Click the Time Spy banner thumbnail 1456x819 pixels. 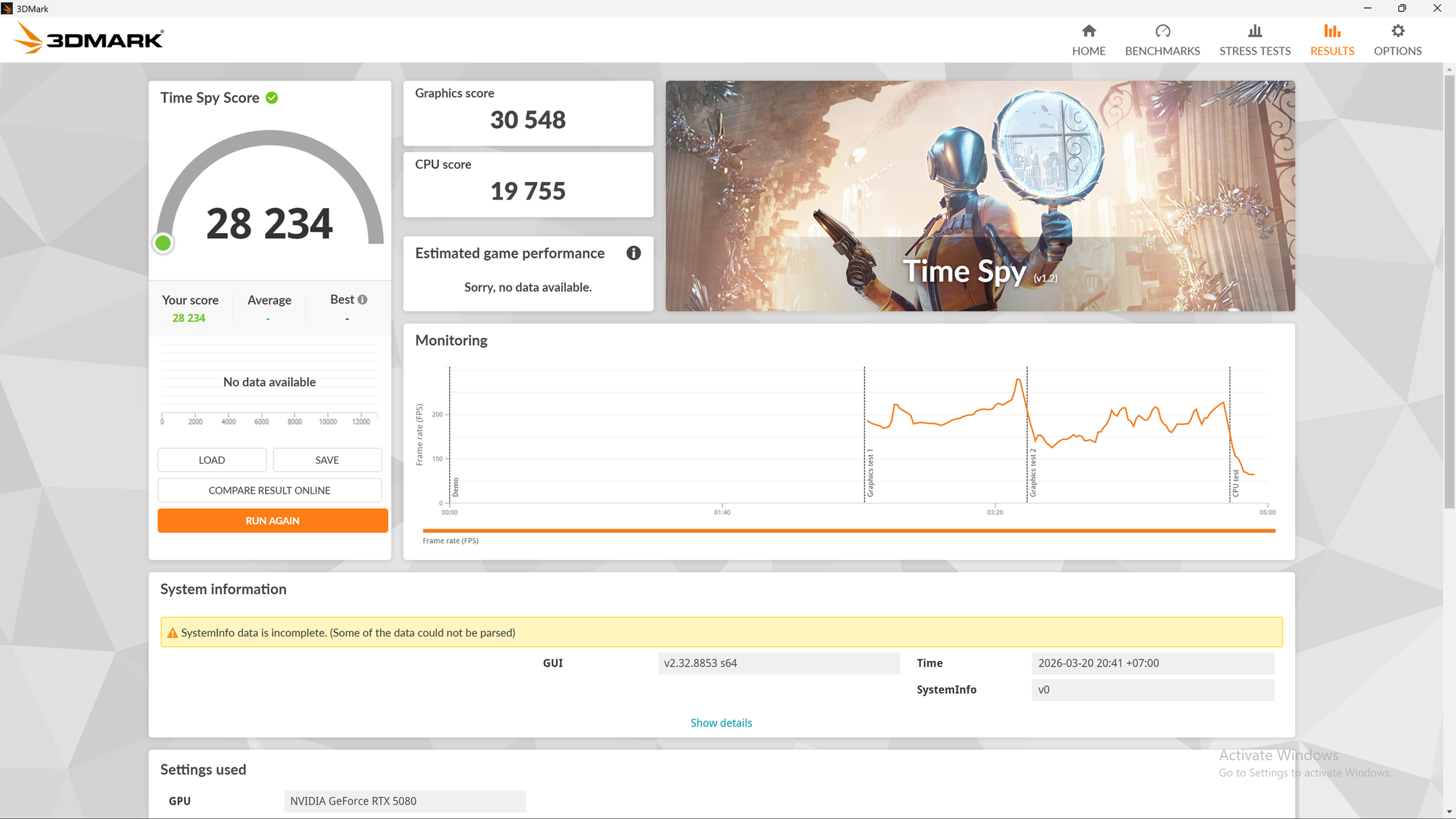pyautogui.click(x=979, y=196)
